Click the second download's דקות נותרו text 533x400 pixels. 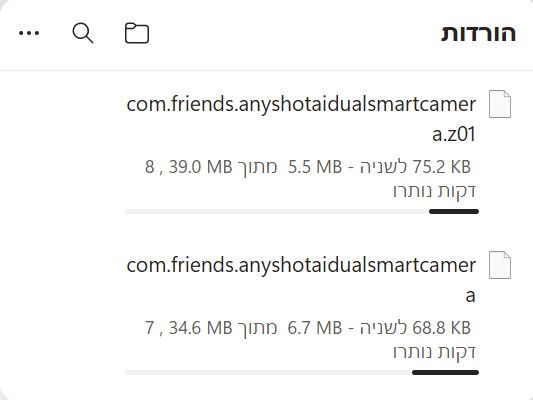[x=434, y=352]
